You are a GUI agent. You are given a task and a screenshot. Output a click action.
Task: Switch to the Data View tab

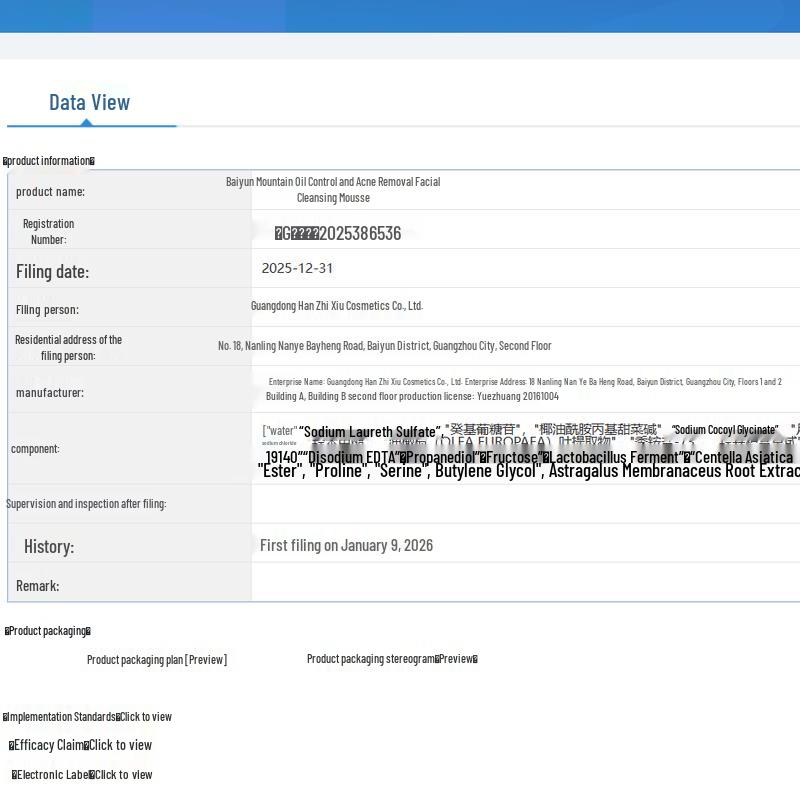click(90, 103)
